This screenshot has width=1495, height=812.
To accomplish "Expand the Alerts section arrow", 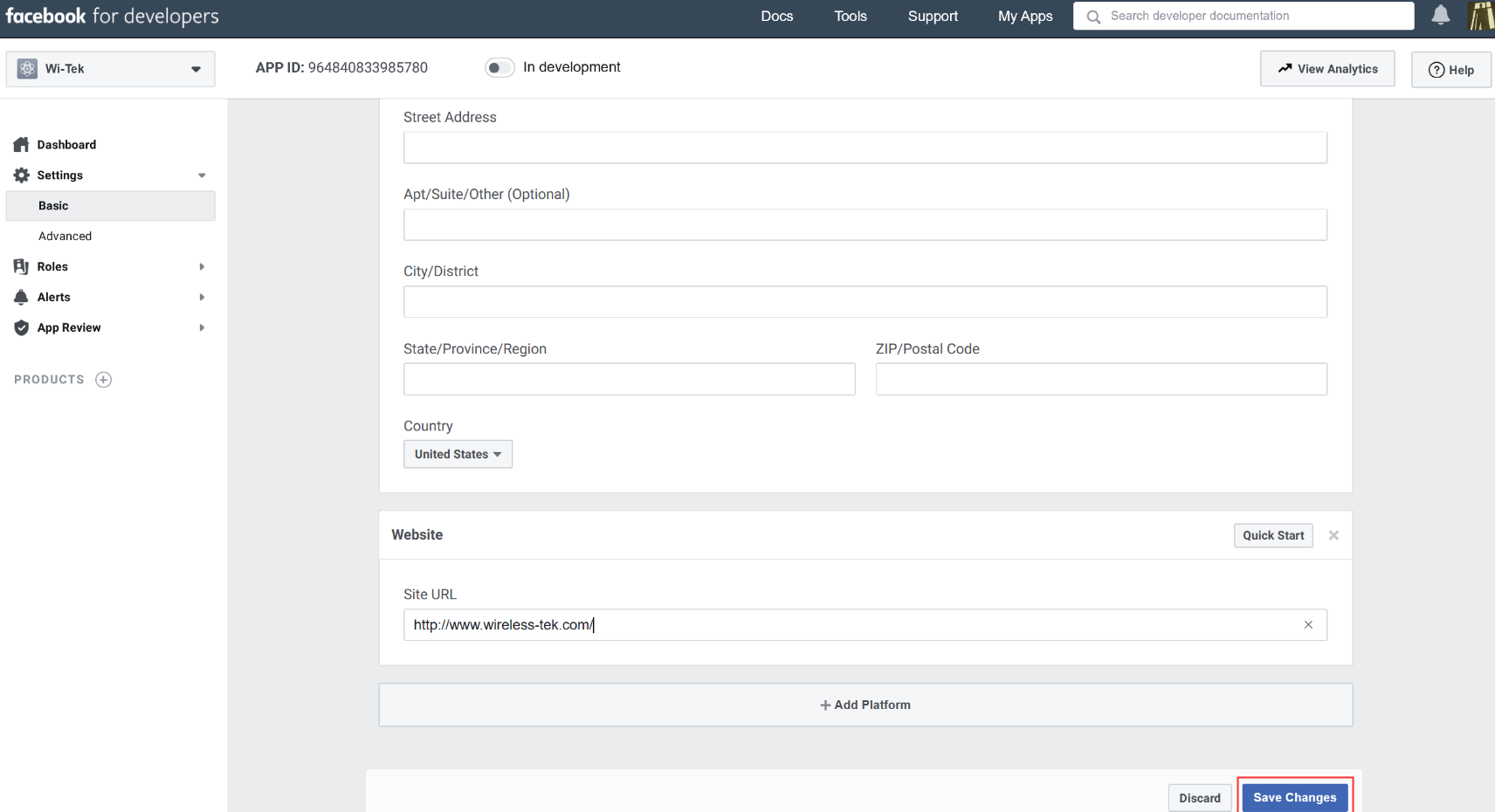I will 202,298.
